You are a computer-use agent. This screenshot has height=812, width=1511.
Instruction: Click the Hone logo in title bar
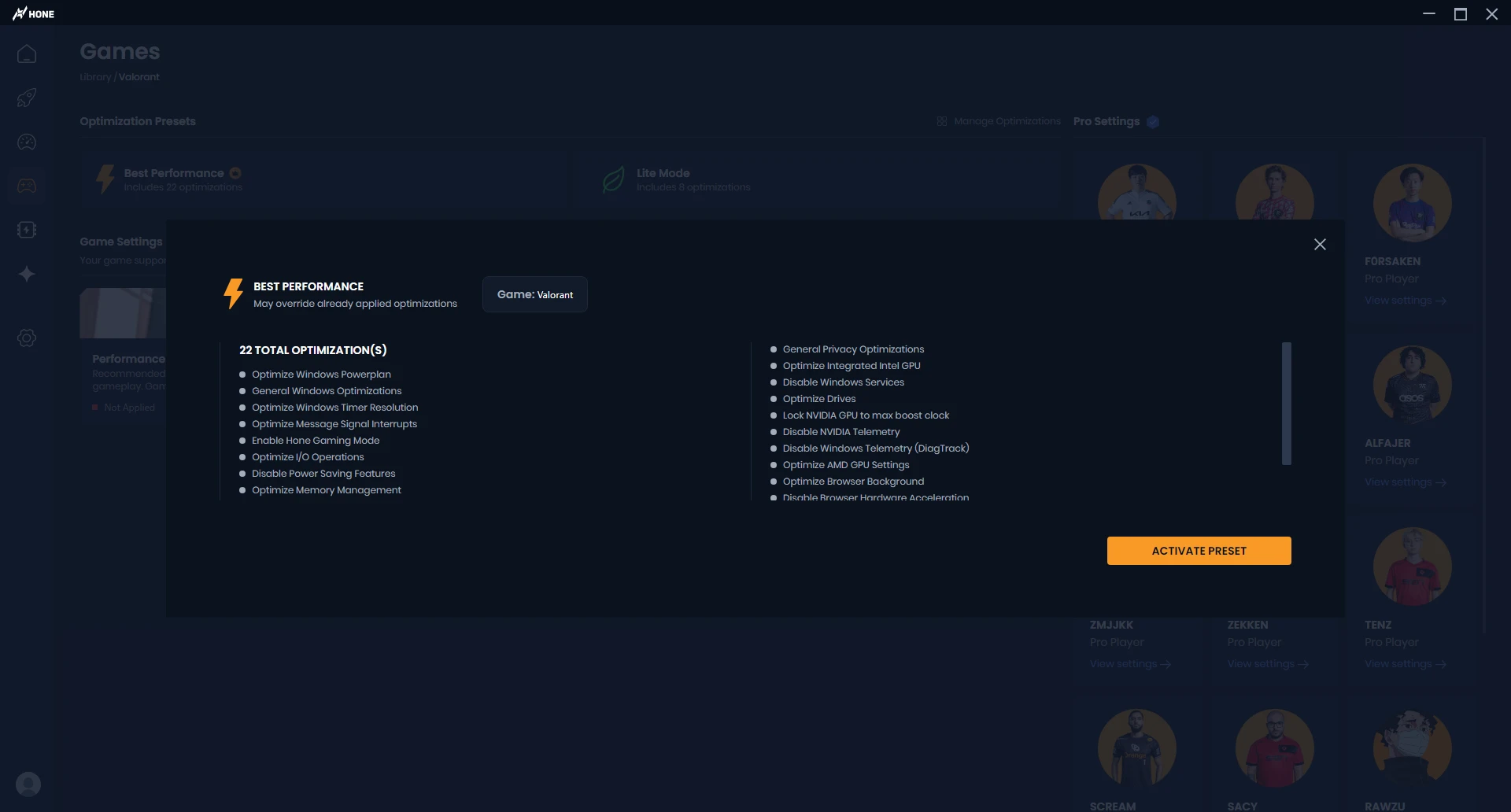(x=34, y=13)
